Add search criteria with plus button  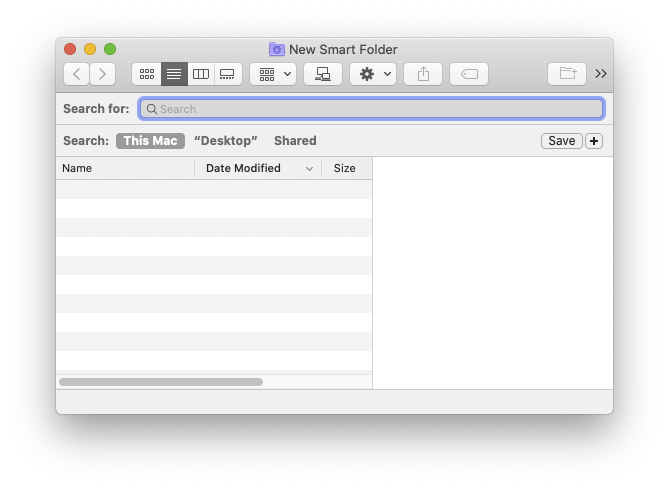tap(594, 141)
